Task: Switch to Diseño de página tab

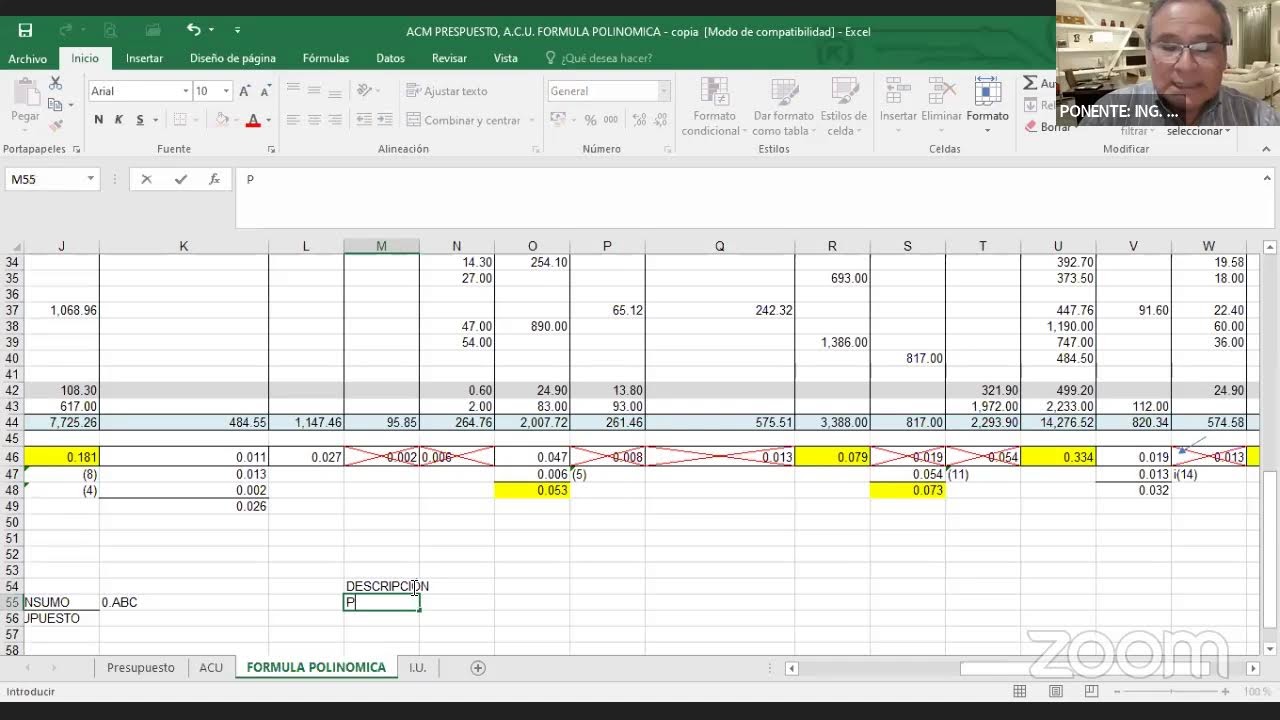Action: click(233, 58)
